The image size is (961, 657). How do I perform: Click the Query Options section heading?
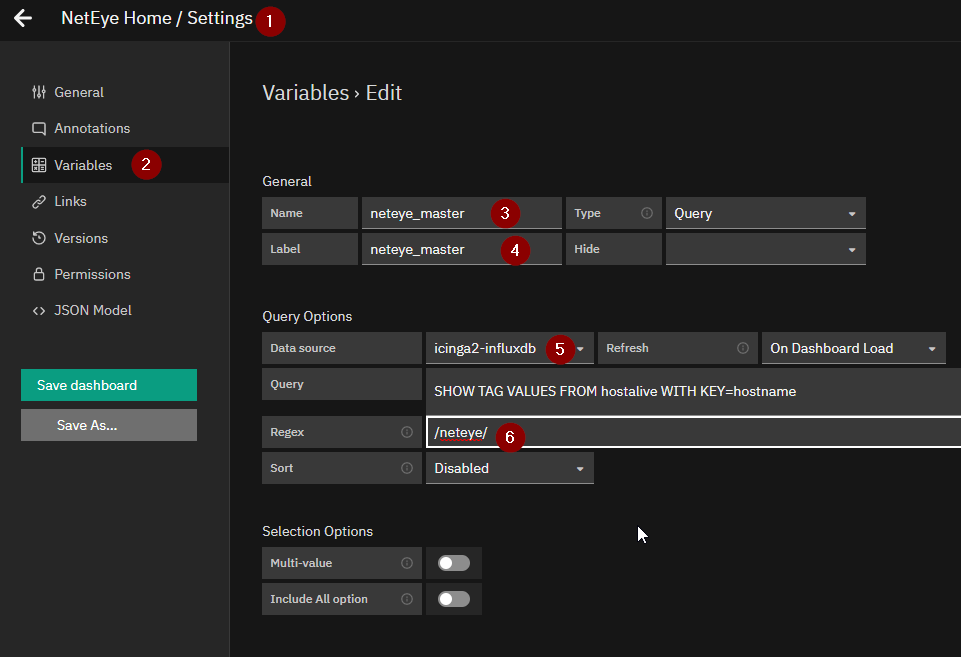click(x=307, y=316)
